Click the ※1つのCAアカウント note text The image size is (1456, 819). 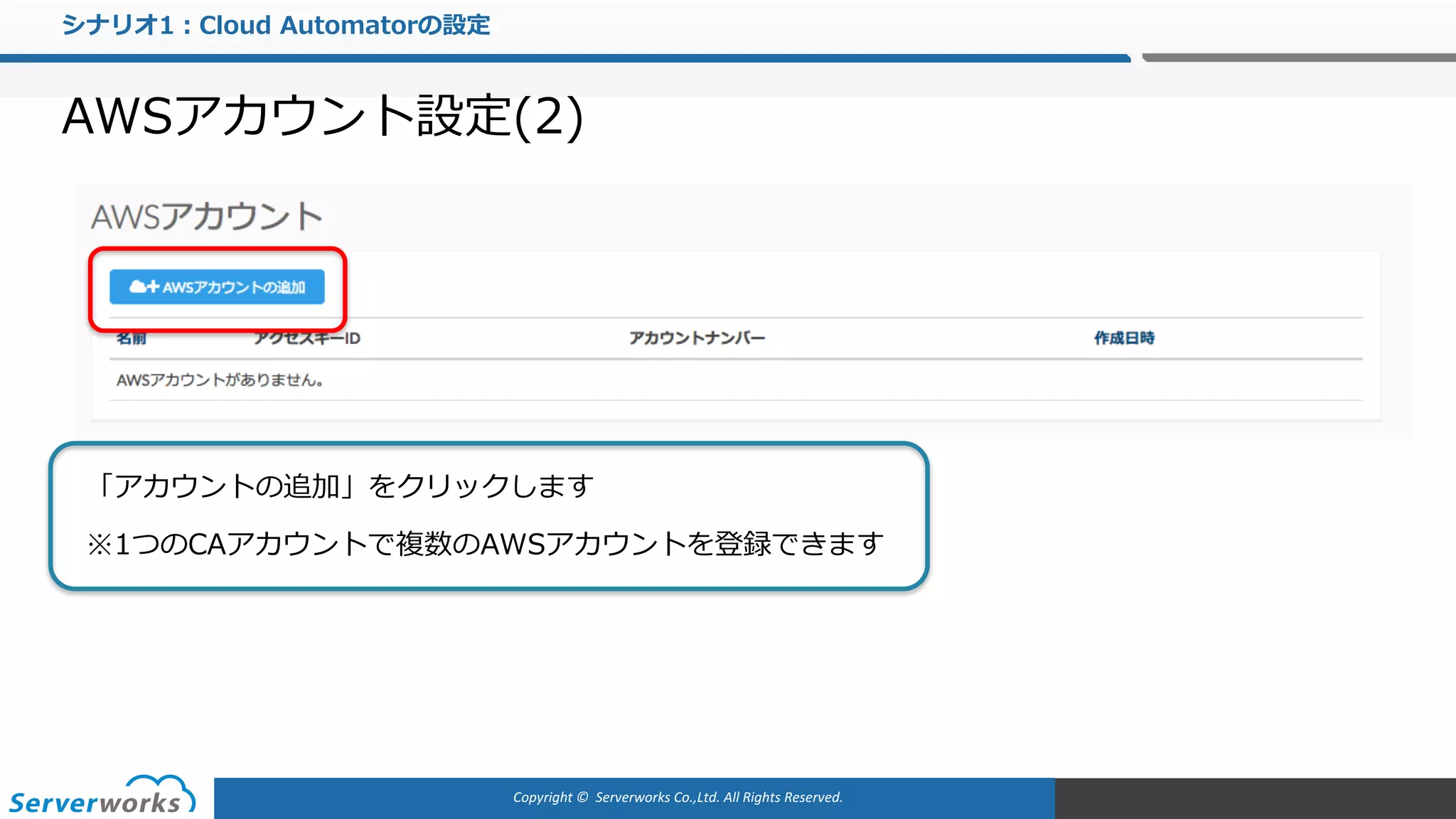(x=486, y=545)
